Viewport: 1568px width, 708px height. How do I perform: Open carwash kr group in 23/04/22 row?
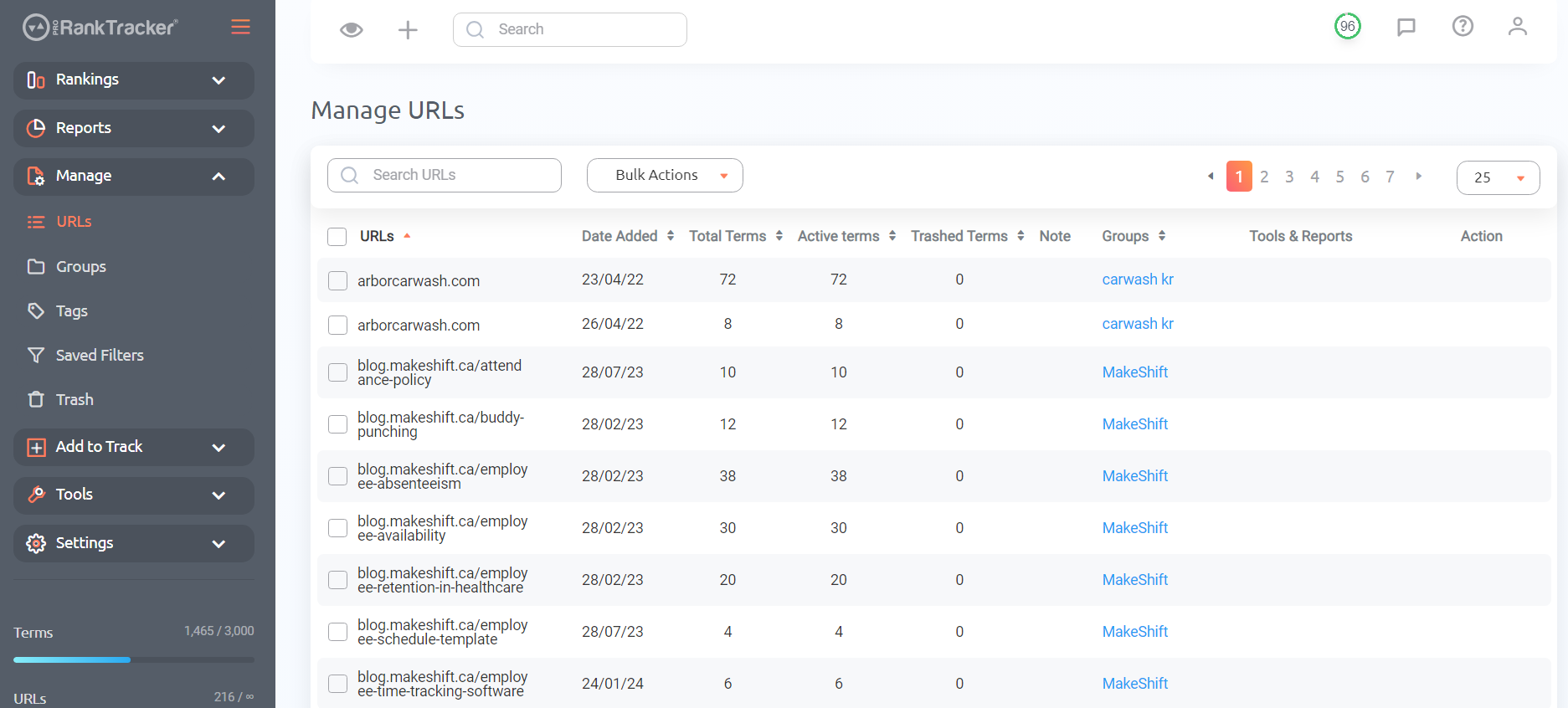click(x=1138, y=280)
